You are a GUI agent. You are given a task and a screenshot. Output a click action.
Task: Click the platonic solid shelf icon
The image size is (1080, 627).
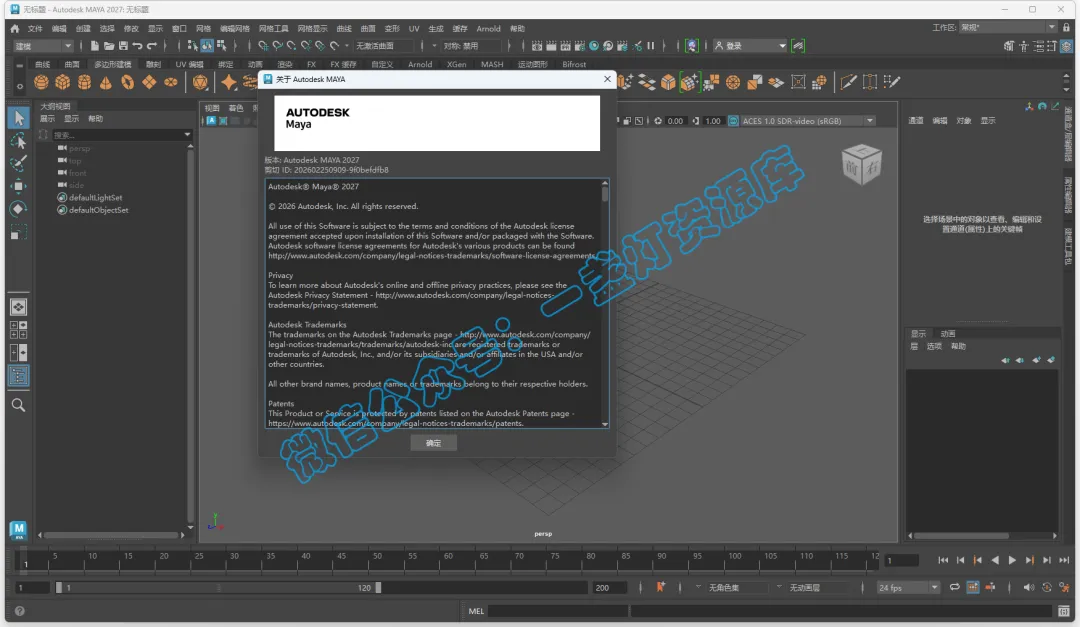click(200, 83)
